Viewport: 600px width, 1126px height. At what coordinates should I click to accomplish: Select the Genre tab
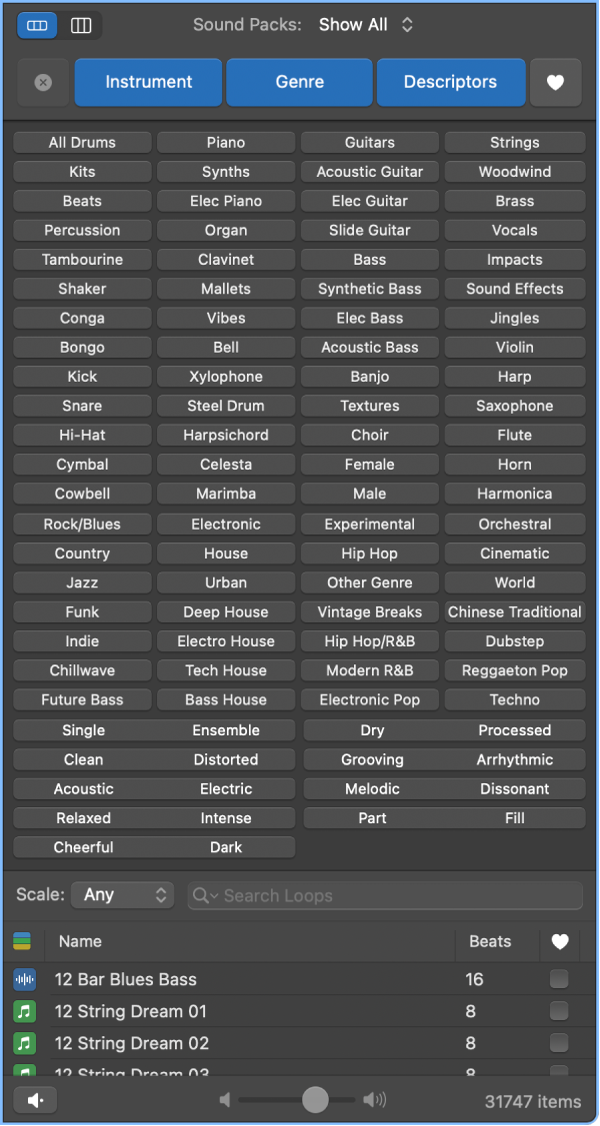[300, 83]
